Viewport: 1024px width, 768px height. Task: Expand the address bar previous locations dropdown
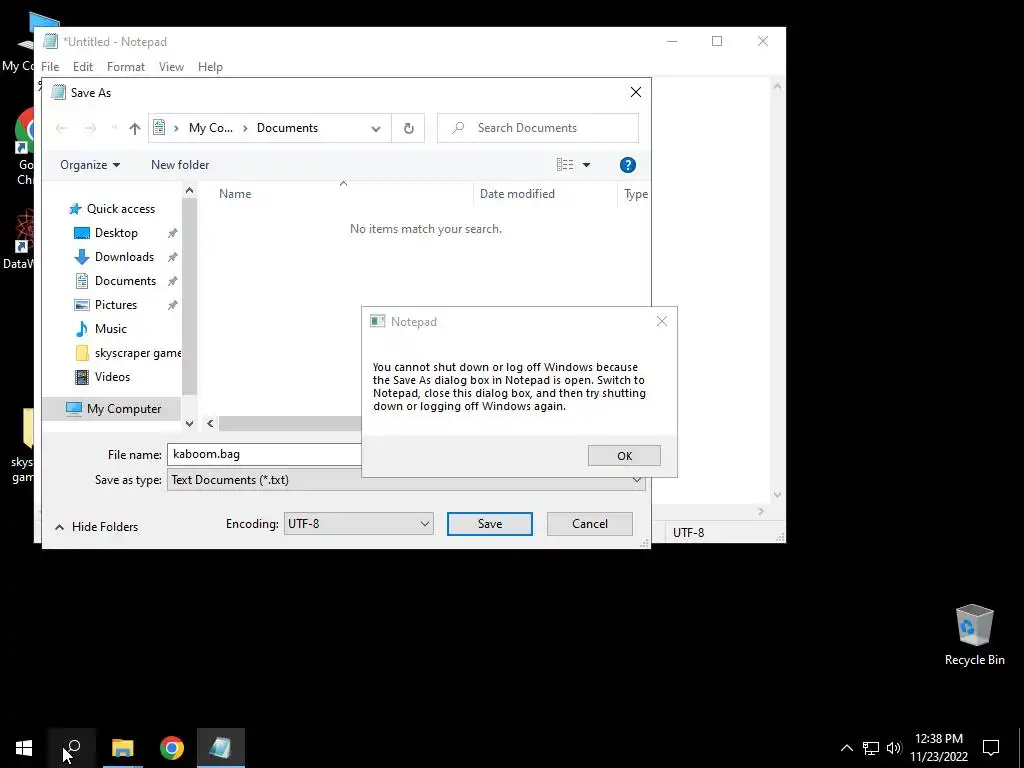click(x=376, y=129)
